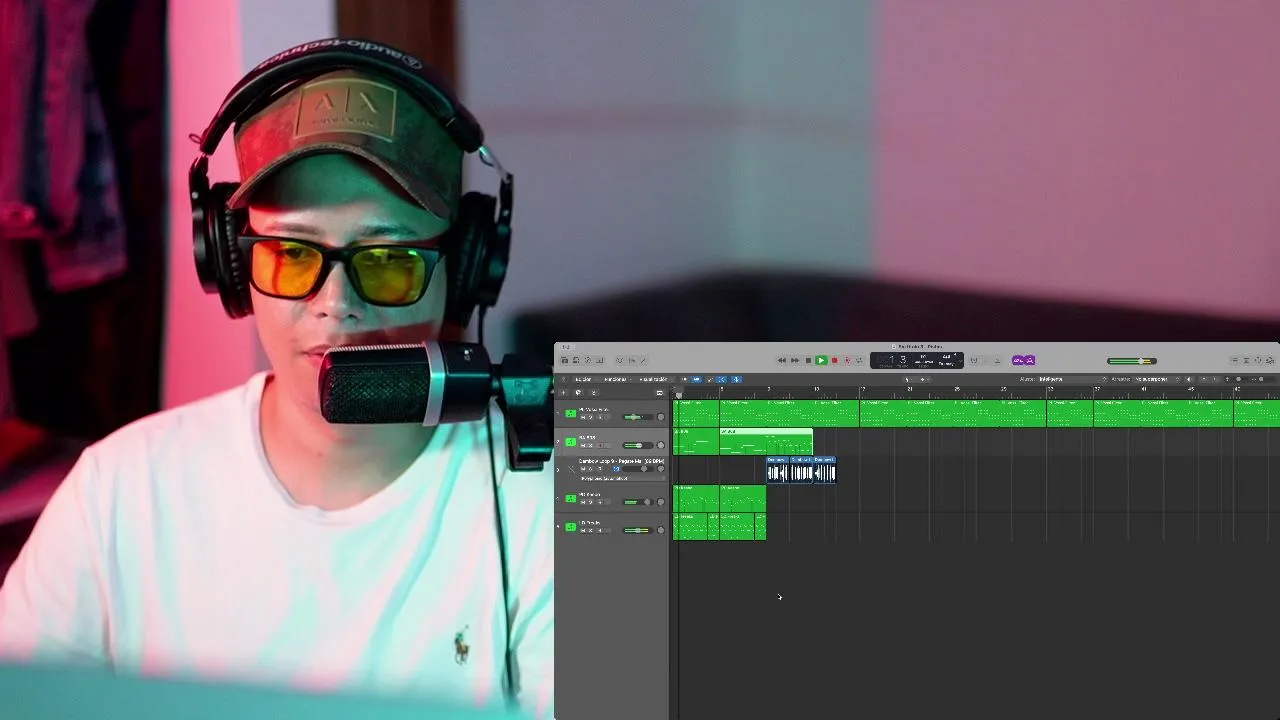Viewport: 1280px width, 720px height.
Task: Select the Cumbow Loop 9 audio track name
Action: click(621, 461)
